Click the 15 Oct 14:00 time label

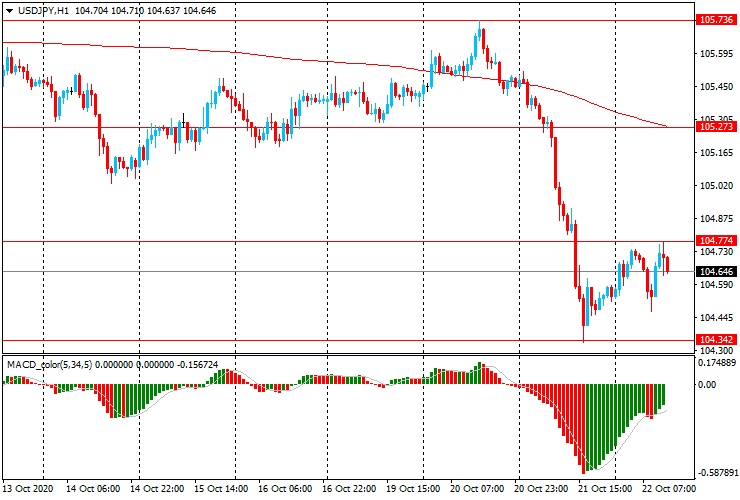(221, 488)
